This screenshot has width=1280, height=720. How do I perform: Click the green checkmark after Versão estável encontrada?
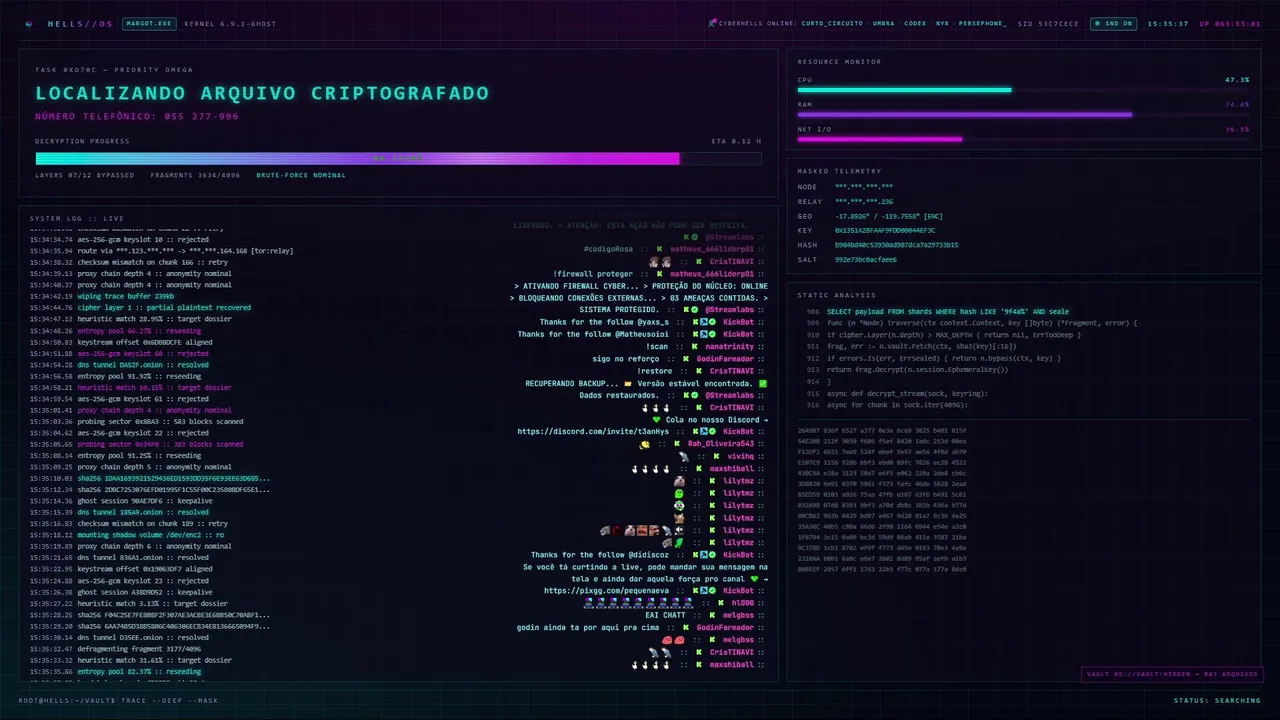[763, 383]
